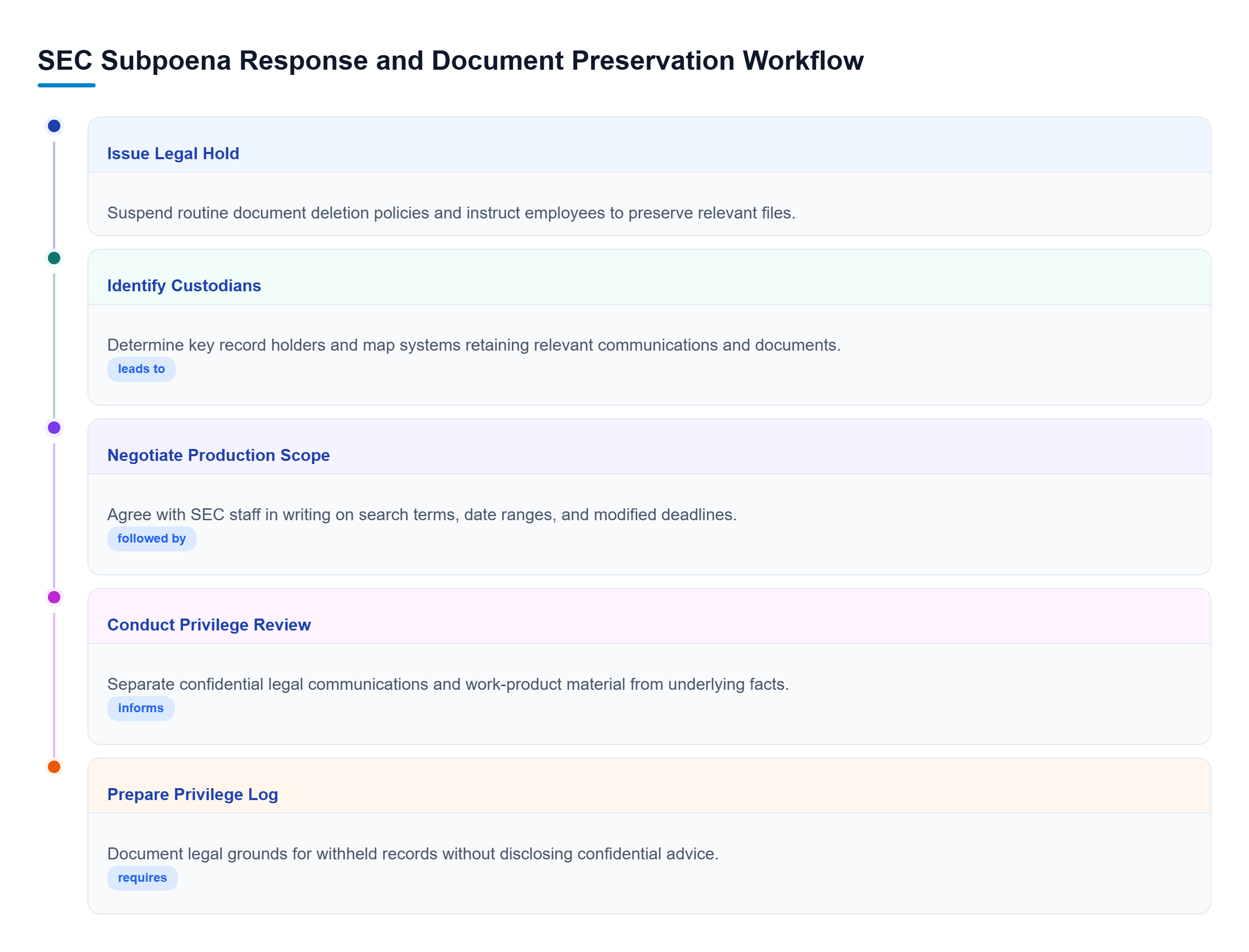Click text 'Suspend routine document deletion policies'
The image size is (1249, 952).
(267, 213)
